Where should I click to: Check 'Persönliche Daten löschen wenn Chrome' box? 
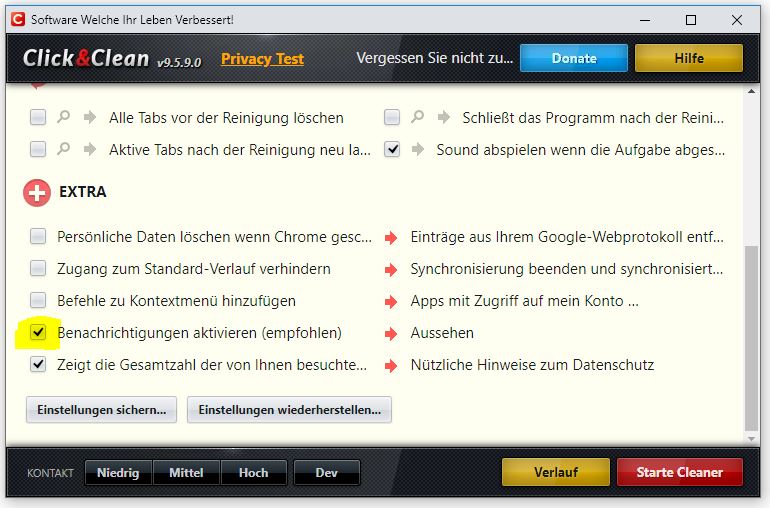pos(38,236)
